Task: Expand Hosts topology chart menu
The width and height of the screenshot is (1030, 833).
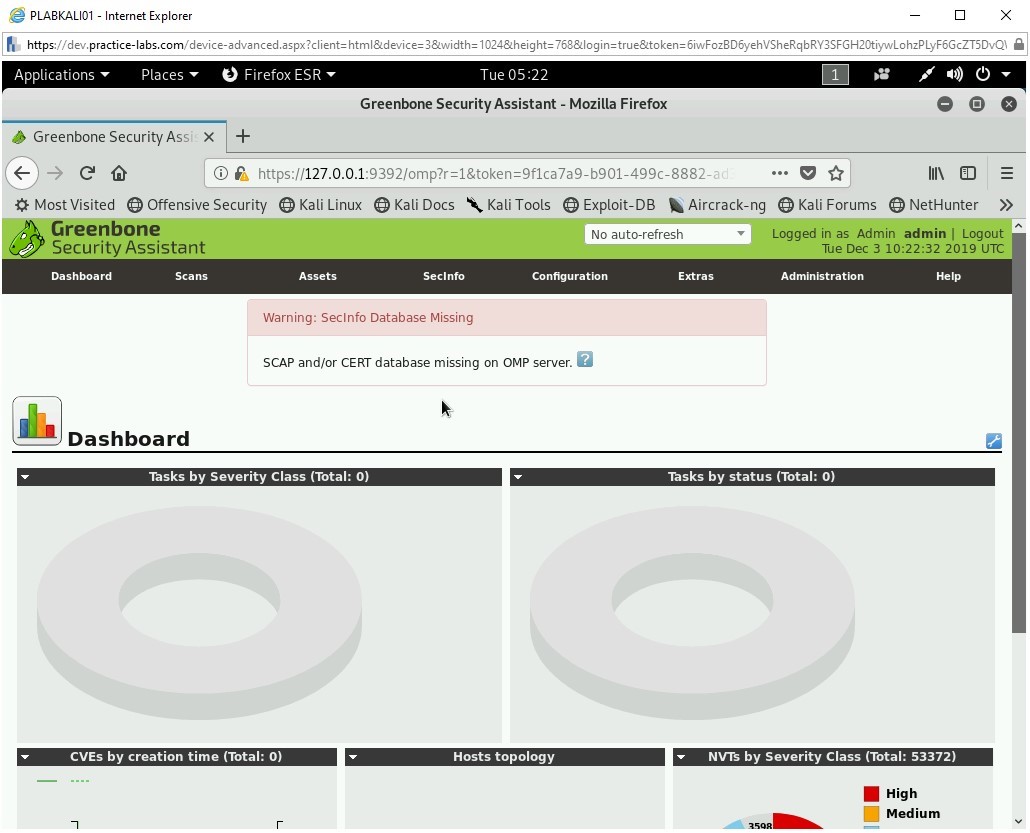Action: (x=353, y=757)
